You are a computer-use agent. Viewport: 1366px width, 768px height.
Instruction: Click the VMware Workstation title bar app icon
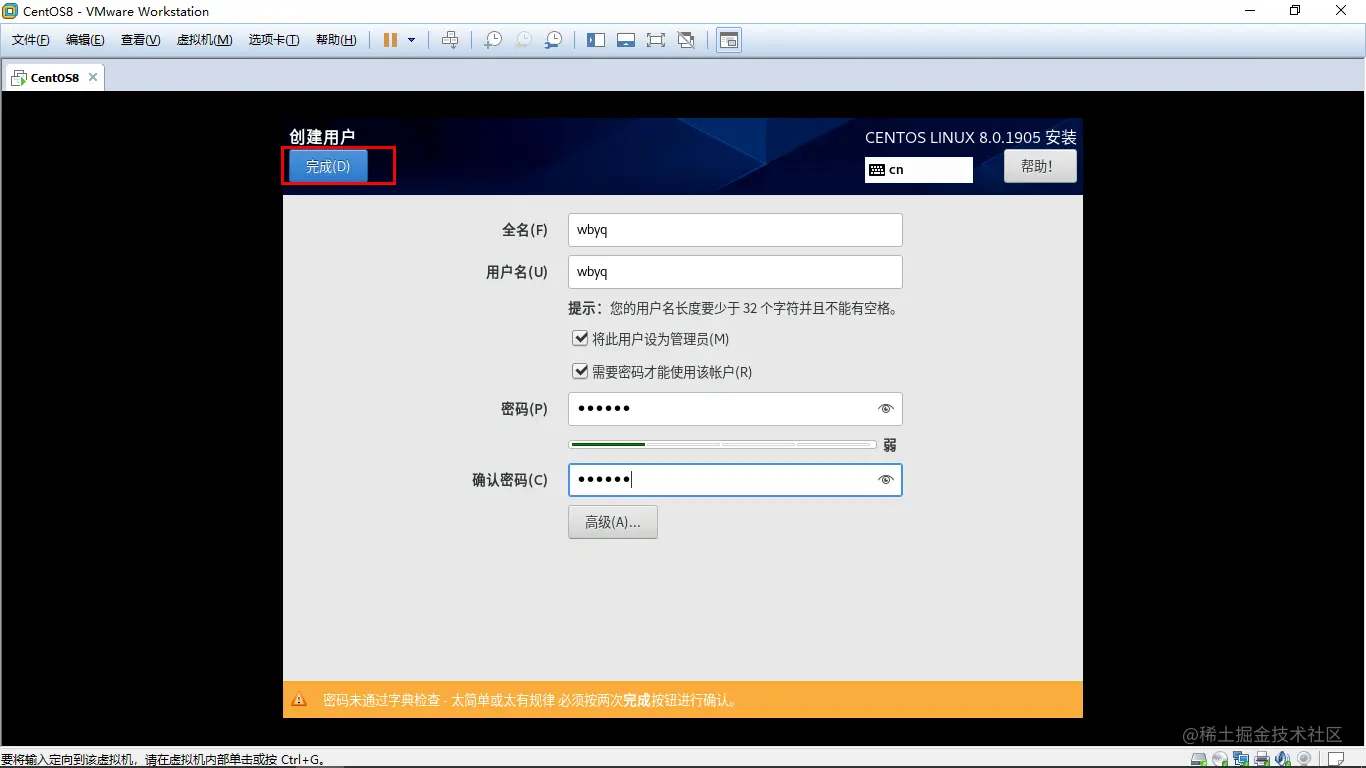11,11
